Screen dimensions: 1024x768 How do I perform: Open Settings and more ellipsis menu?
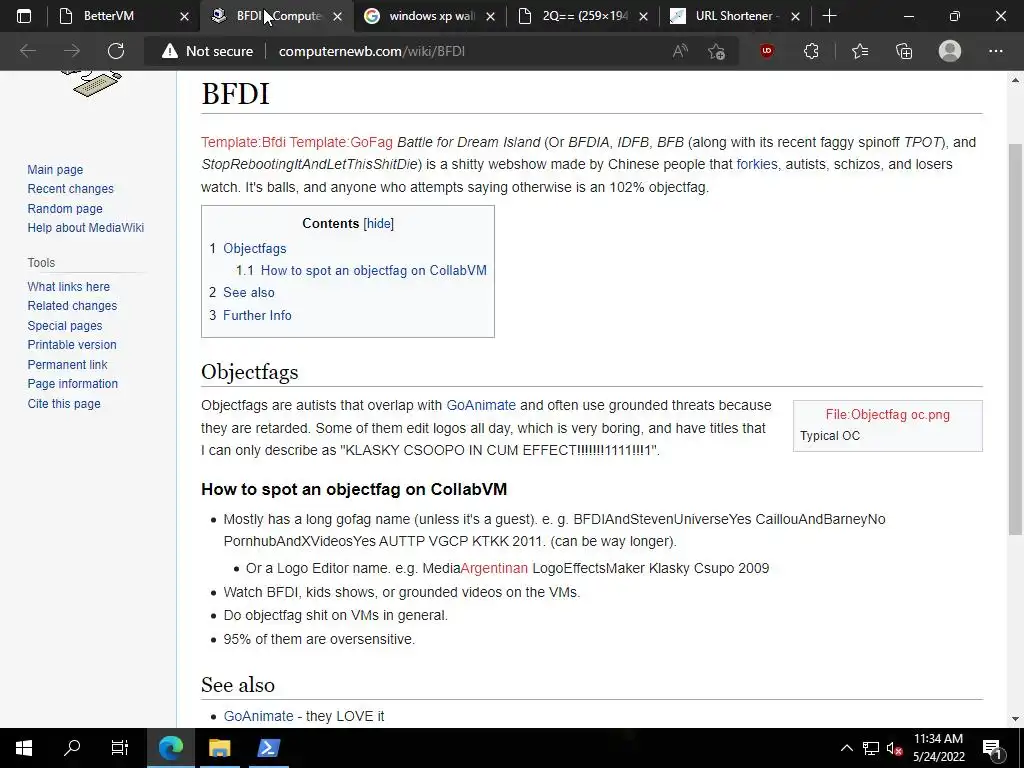click(x=995, y=51)
